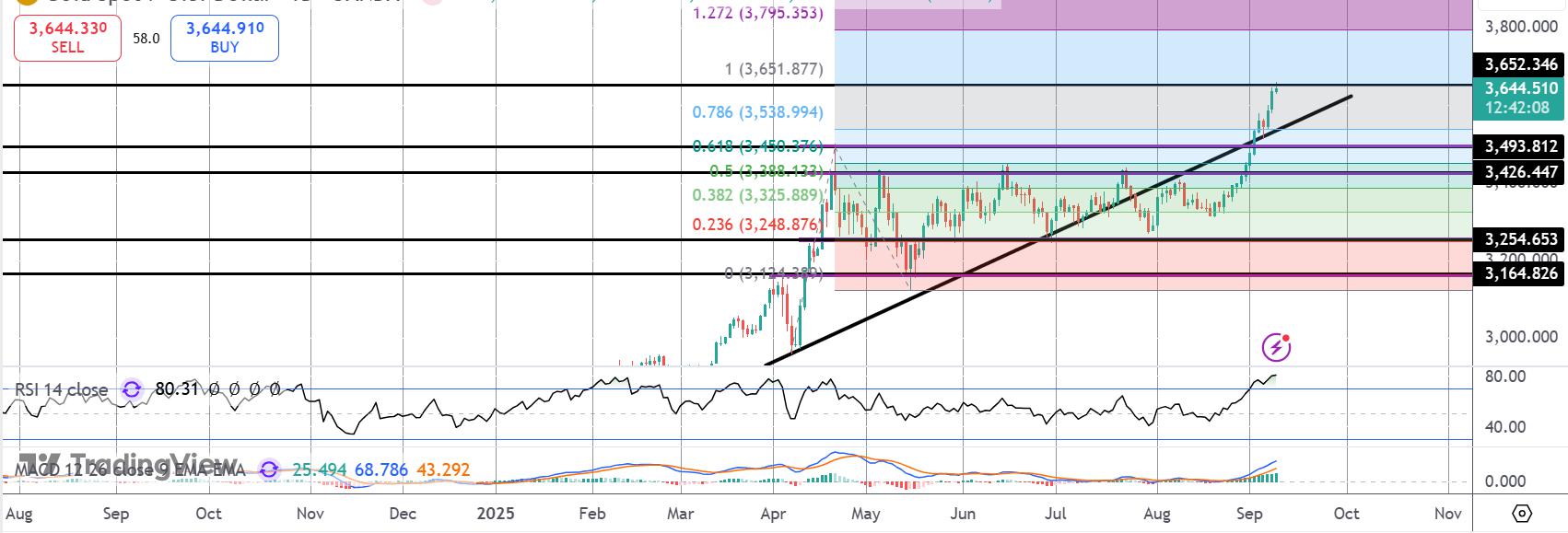This screenshot has width=1568, height=533.
Task: Click the Feb label on time axis
Action: (592, 514)
